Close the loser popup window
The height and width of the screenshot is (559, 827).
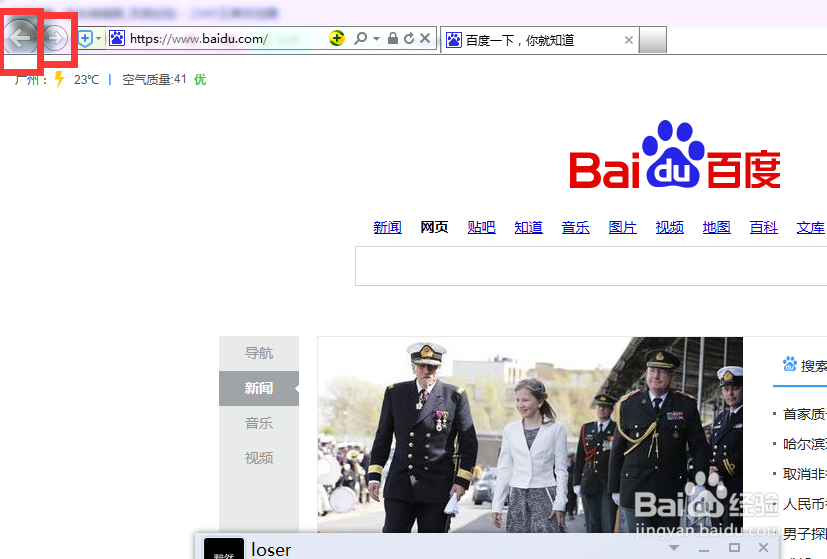763,547
